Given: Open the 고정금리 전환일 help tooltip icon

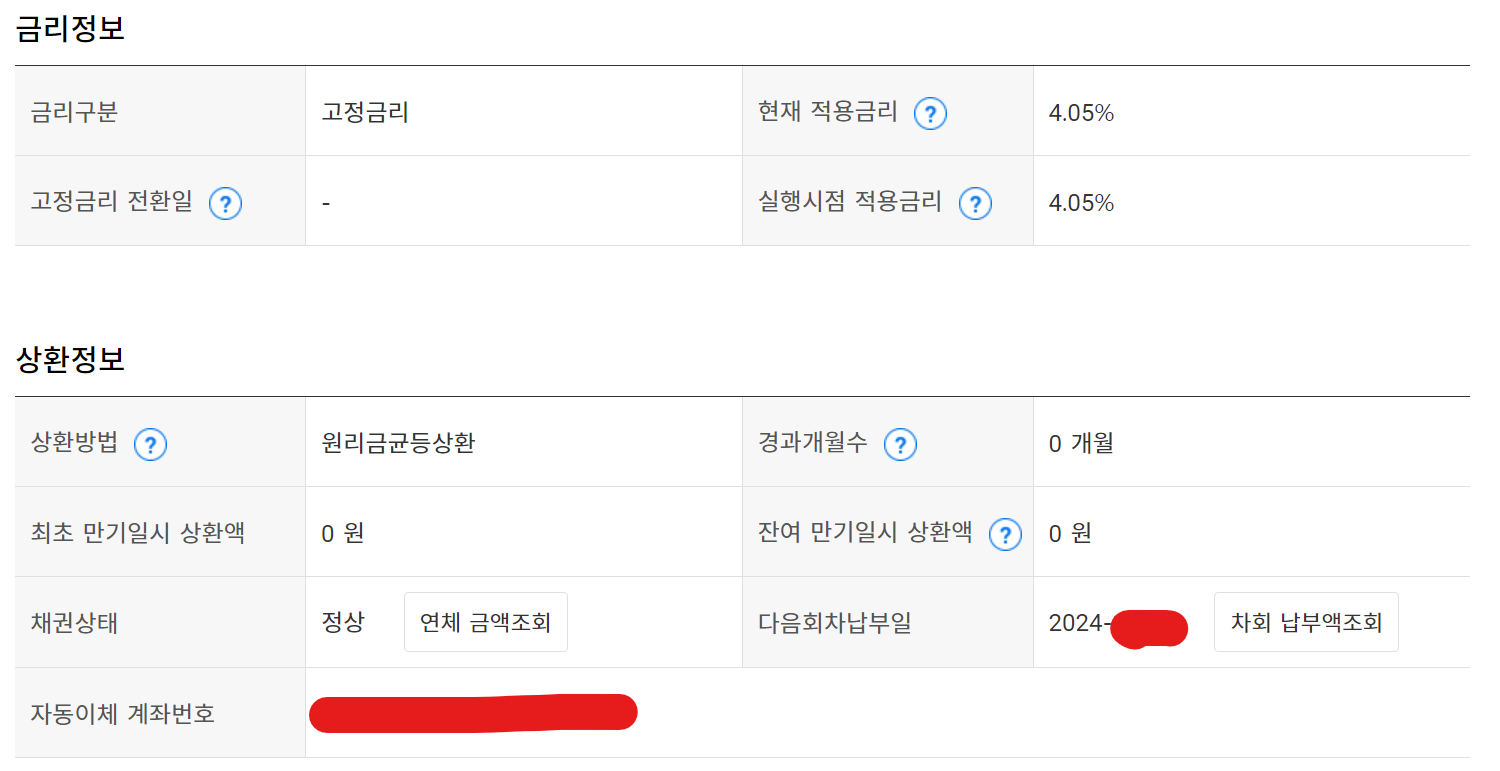Looking at the screenshot, I should 225,204.
